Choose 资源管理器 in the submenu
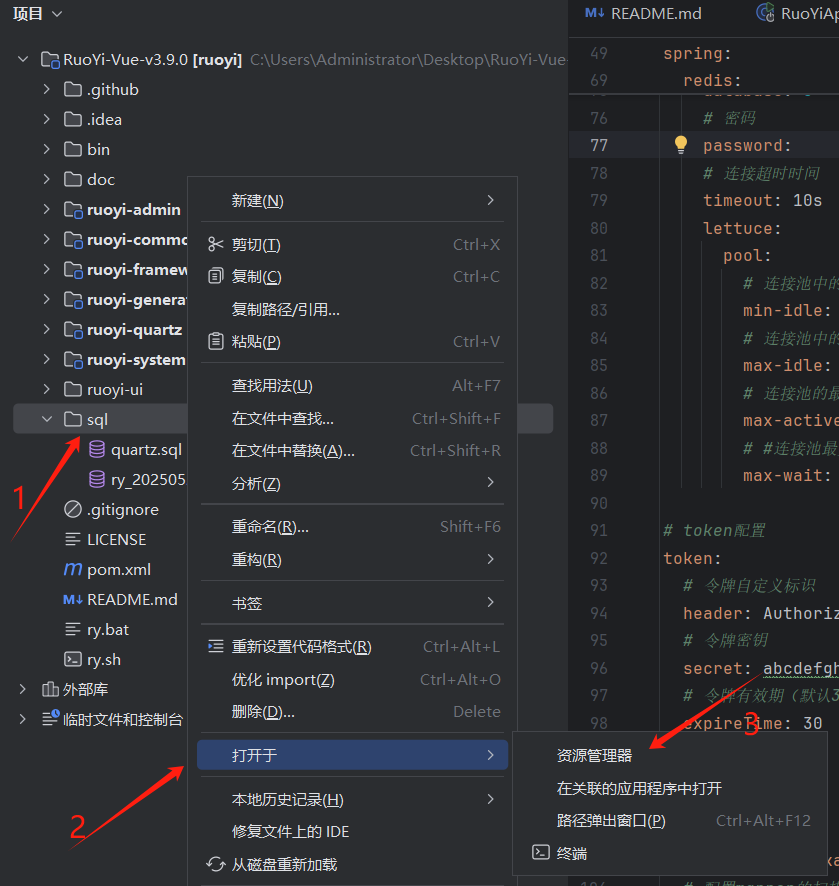 594,756
